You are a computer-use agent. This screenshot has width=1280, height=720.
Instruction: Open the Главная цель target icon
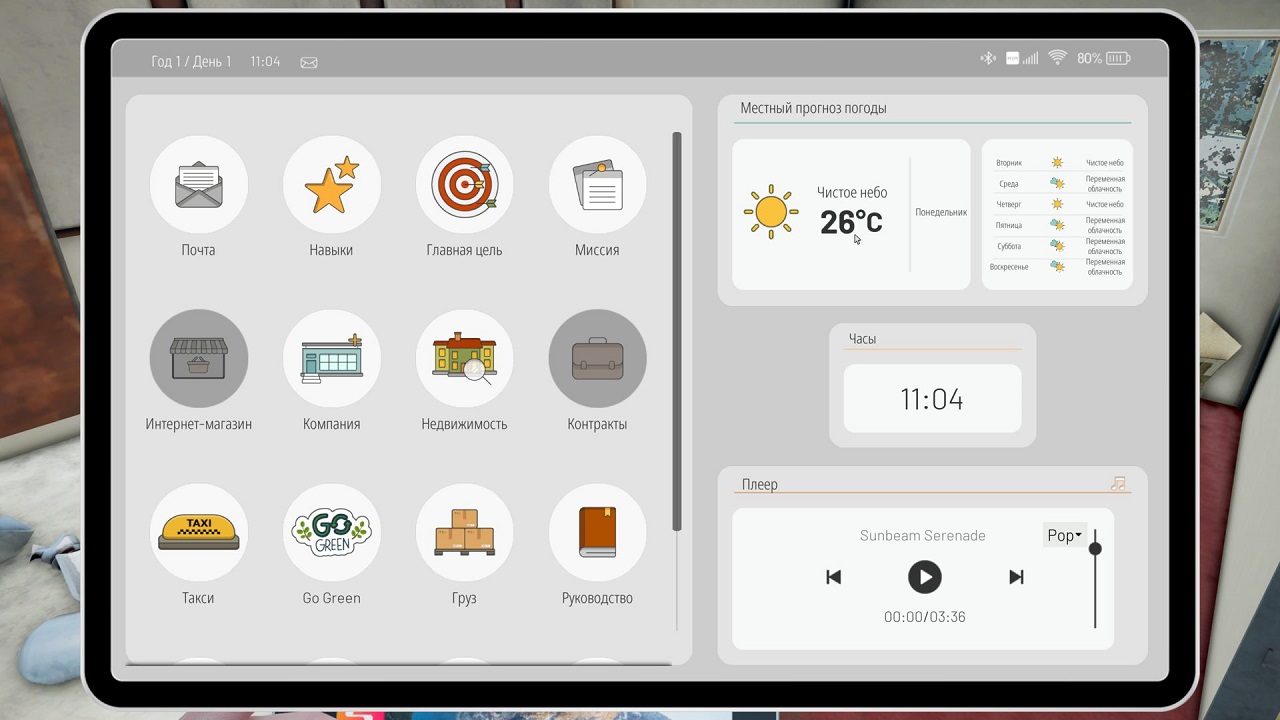tap(464, 185)
